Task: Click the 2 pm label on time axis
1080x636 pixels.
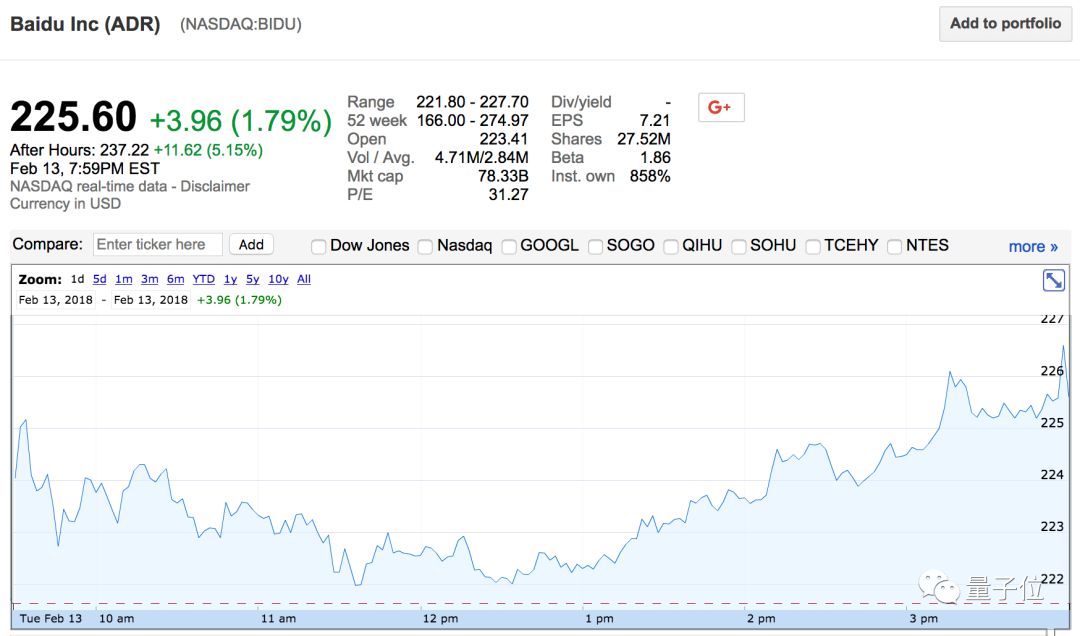Action: tap(761, 619)
